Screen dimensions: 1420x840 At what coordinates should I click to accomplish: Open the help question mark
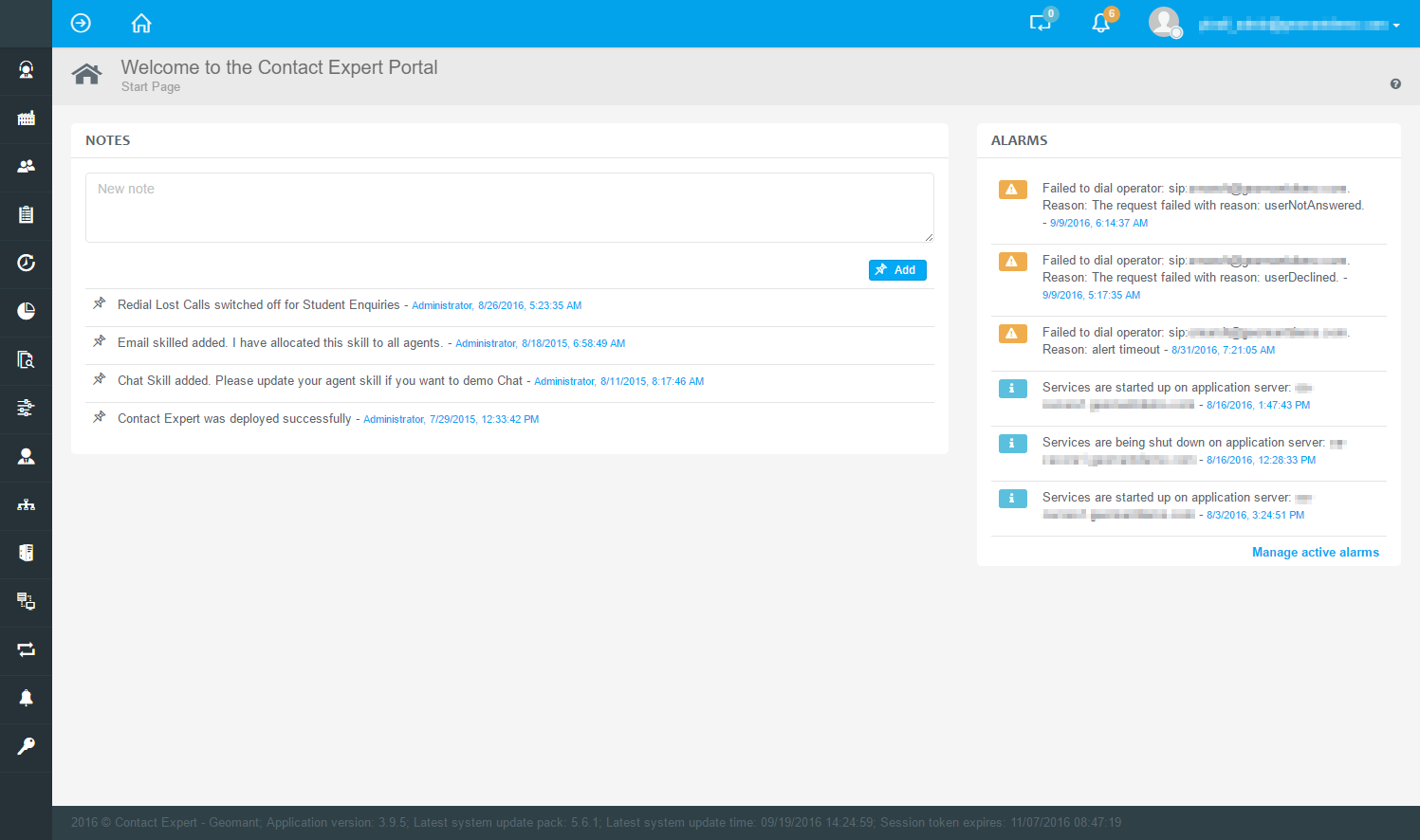tap(1395, 83)
